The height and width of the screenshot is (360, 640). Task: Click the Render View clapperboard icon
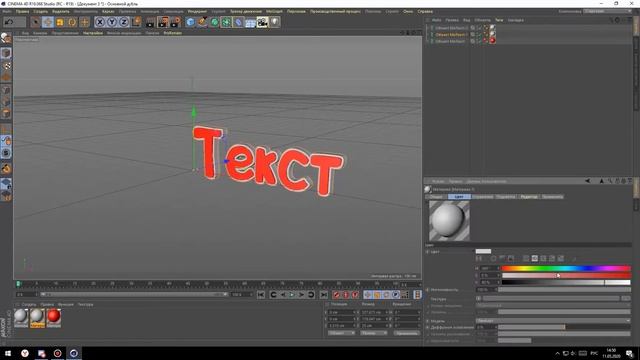[x=151, y=22]
